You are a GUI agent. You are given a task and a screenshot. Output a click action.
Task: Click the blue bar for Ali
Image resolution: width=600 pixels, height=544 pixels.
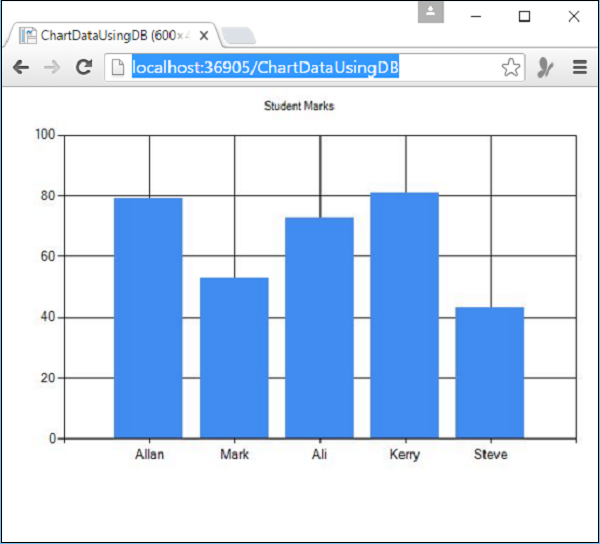click(319, 328)
